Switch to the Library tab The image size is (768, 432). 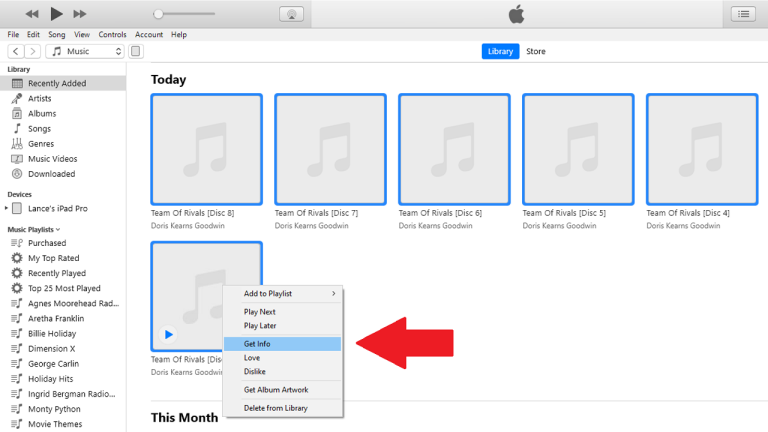[500, 51]
